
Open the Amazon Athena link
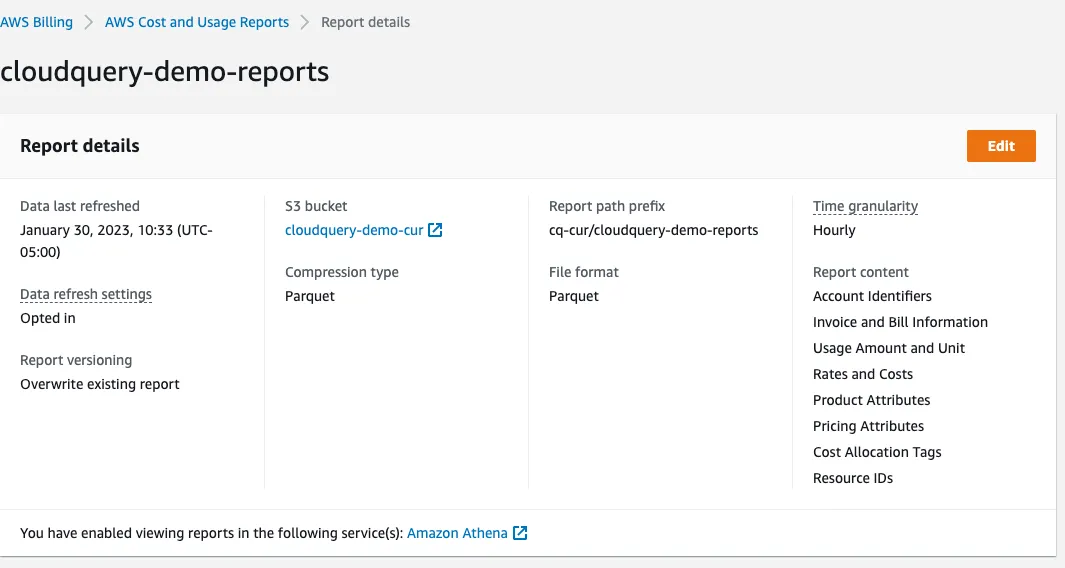tap(457, 533)
